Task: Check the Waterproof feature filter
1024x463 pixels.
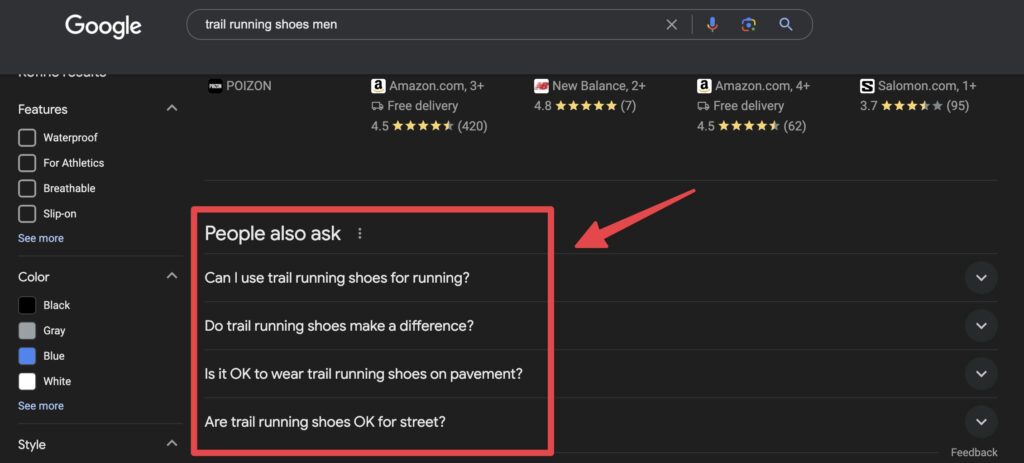Action: (27, 138)
